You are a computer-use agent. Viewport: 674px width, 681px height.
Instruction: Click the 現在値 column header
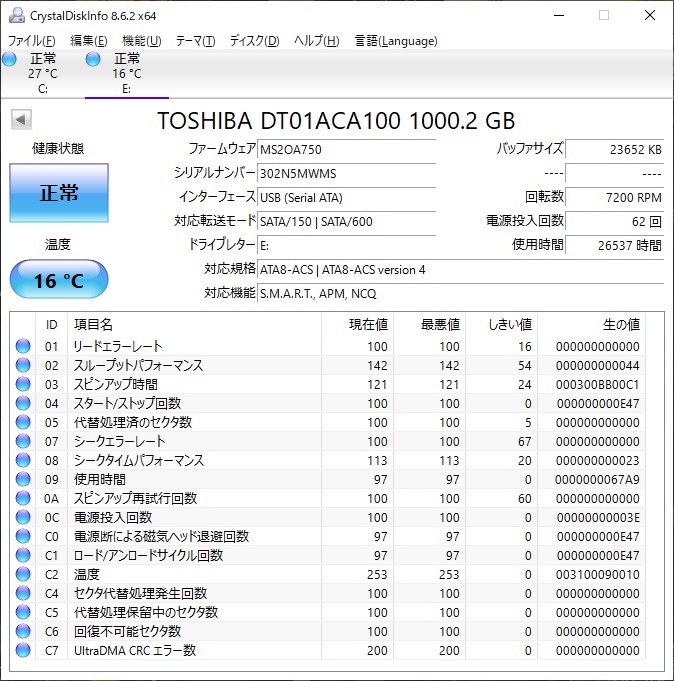tap(358, 324)
